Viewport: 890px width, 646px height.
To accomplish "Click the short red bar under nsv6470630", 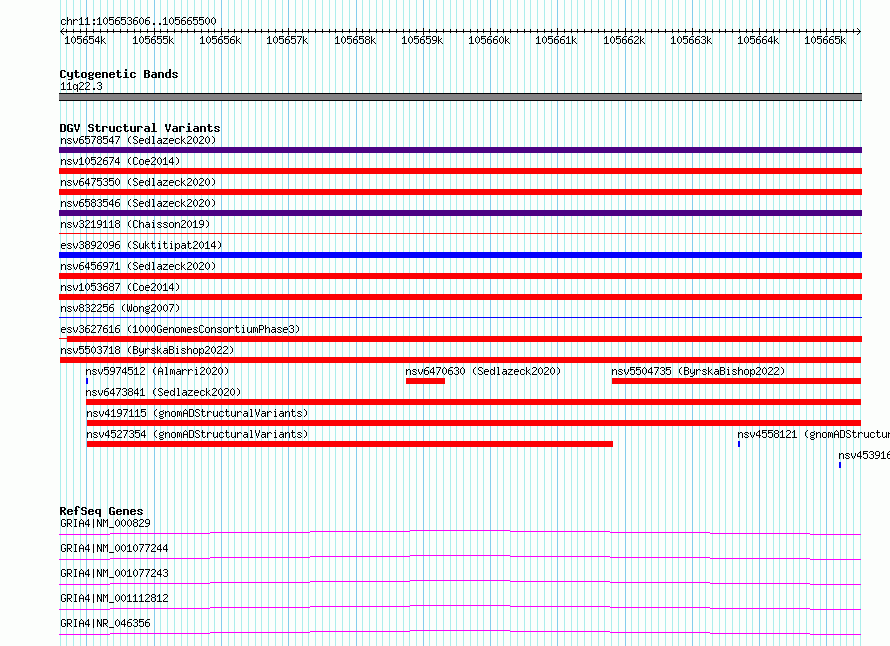I will point(425,381).
